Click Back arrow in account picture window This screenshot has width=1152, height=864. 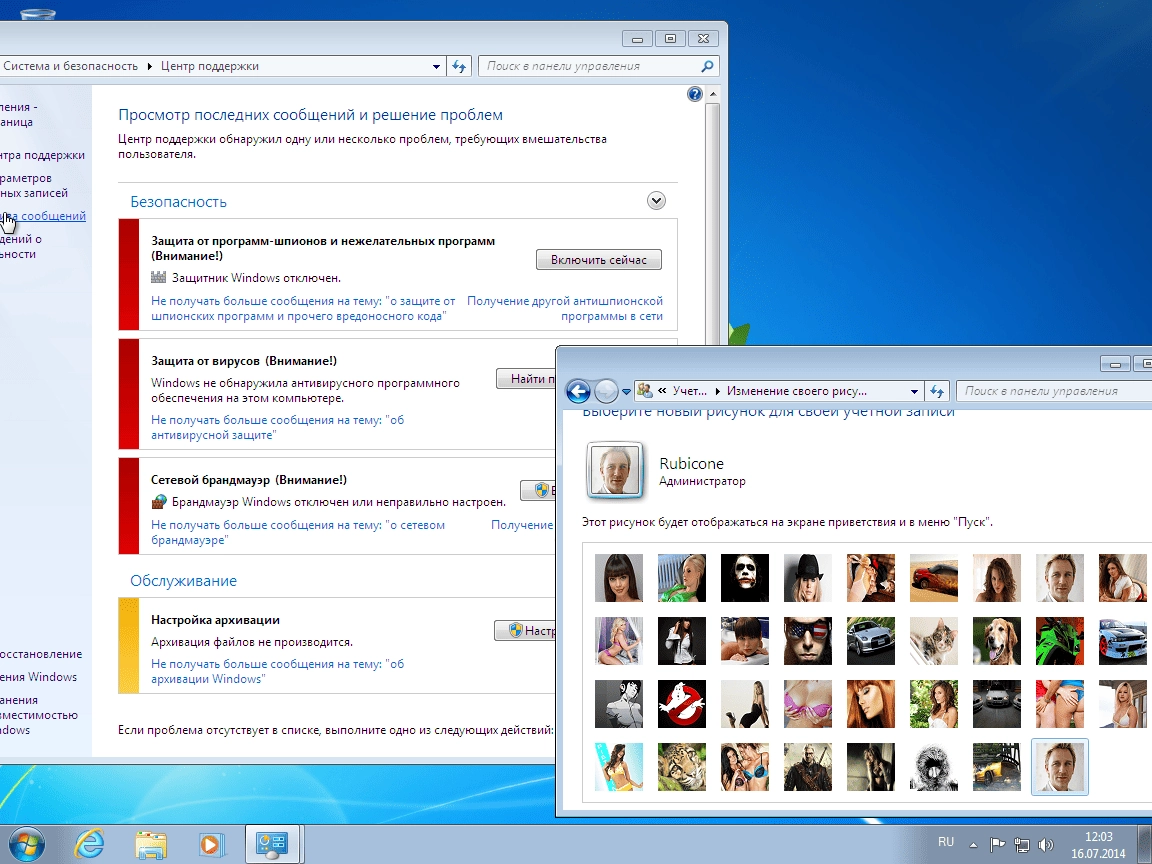pos(578,392)
